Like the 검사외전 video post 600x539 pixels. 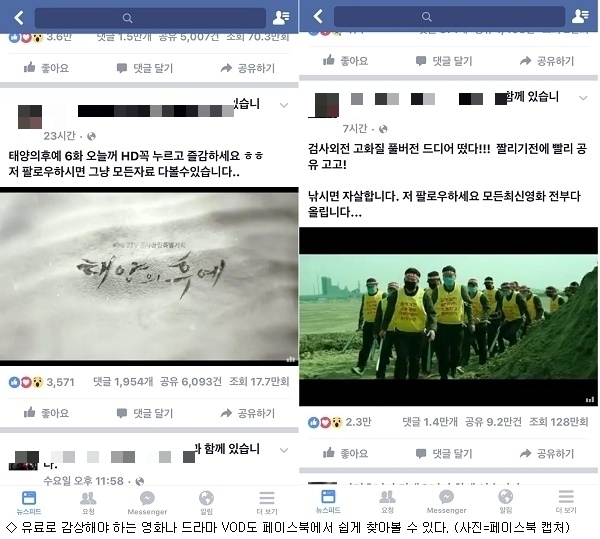click(x=345, y=453)
